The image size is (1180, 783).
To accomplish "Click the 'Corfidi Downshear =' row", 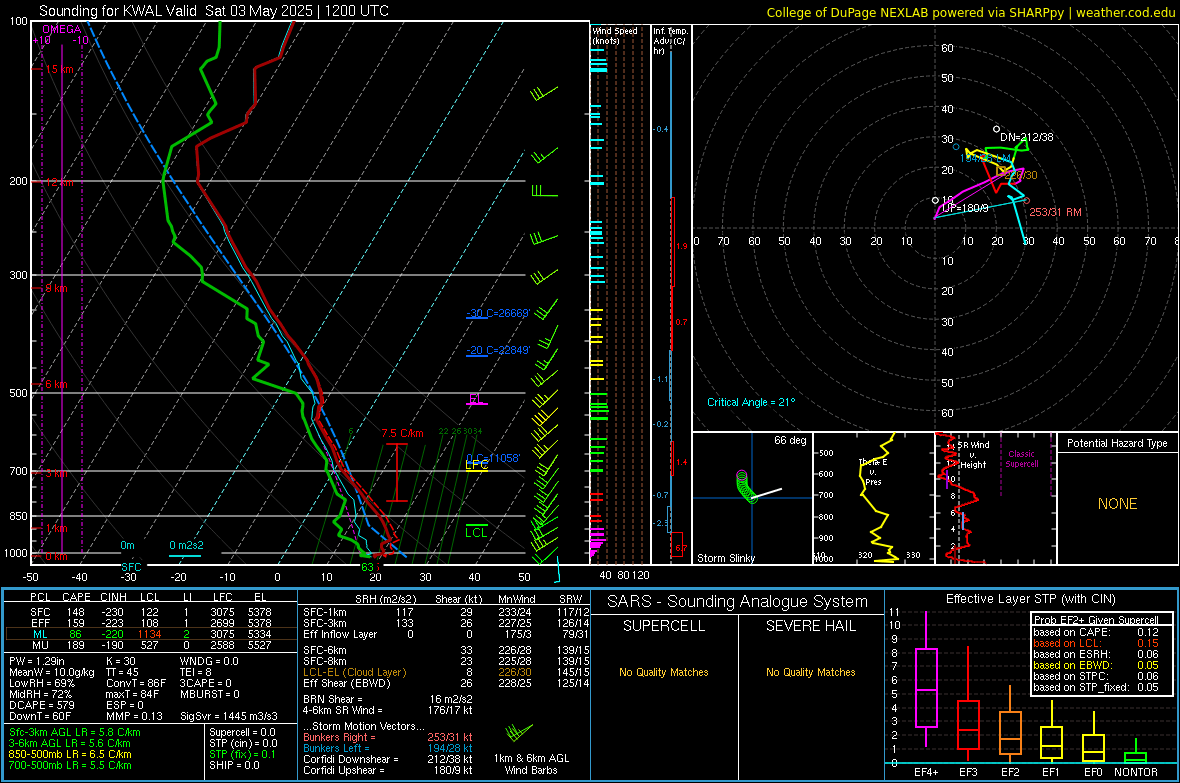I will click(388, 759).
